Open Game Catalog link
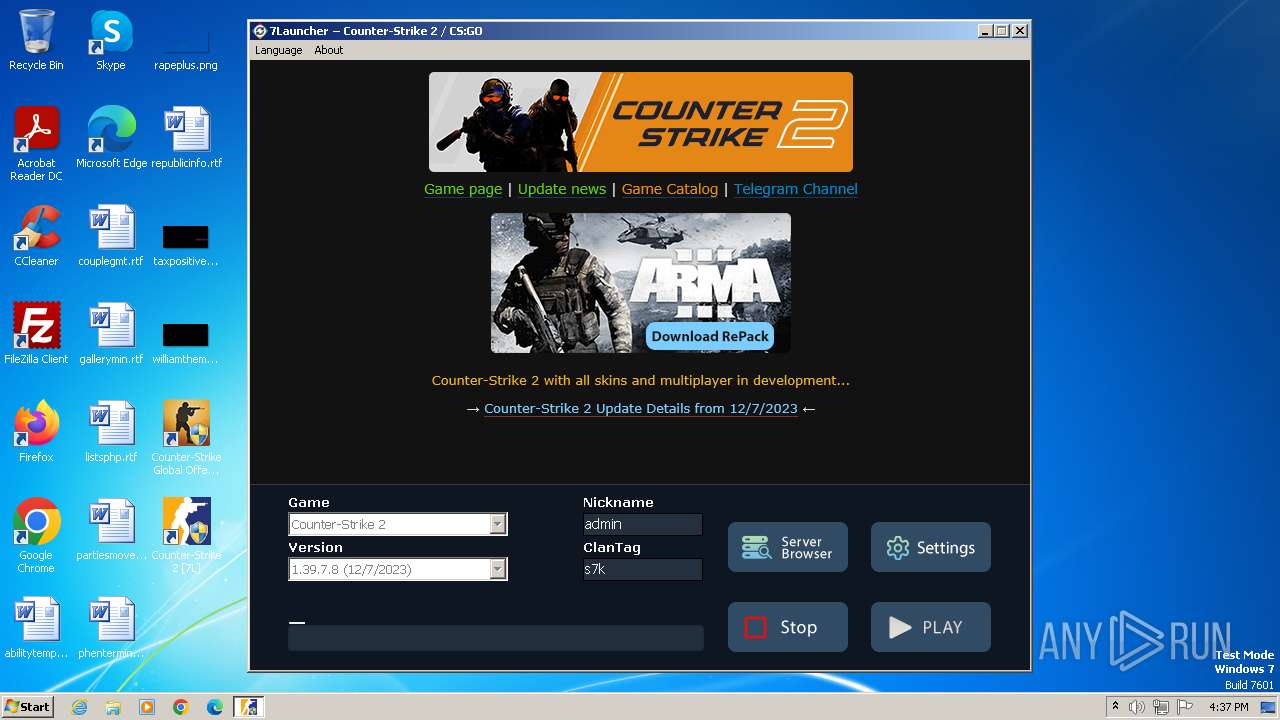This screenshot has width=1280, height=720. click(670, 189)
